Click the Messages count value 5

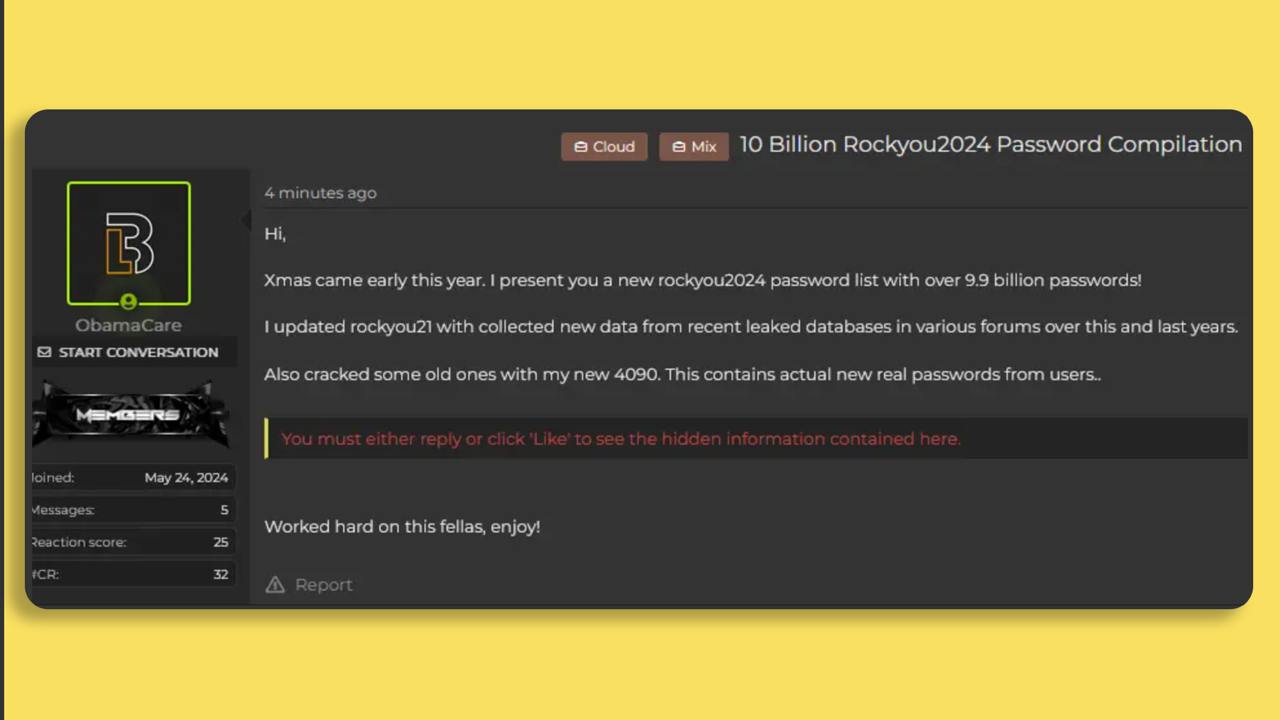(x=224, y=510)
